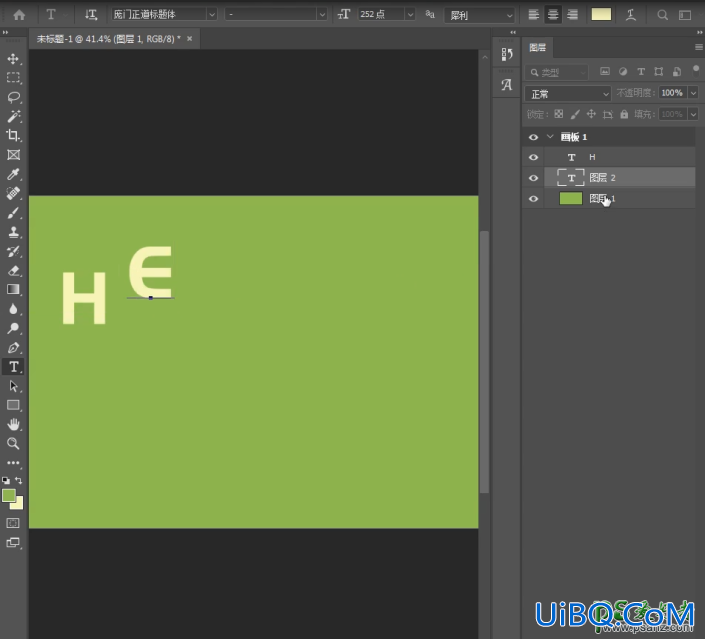Viewport: 705px width, 639px height.
Task: Open the 图层 panel tab
Action: [x=538, y=48]
